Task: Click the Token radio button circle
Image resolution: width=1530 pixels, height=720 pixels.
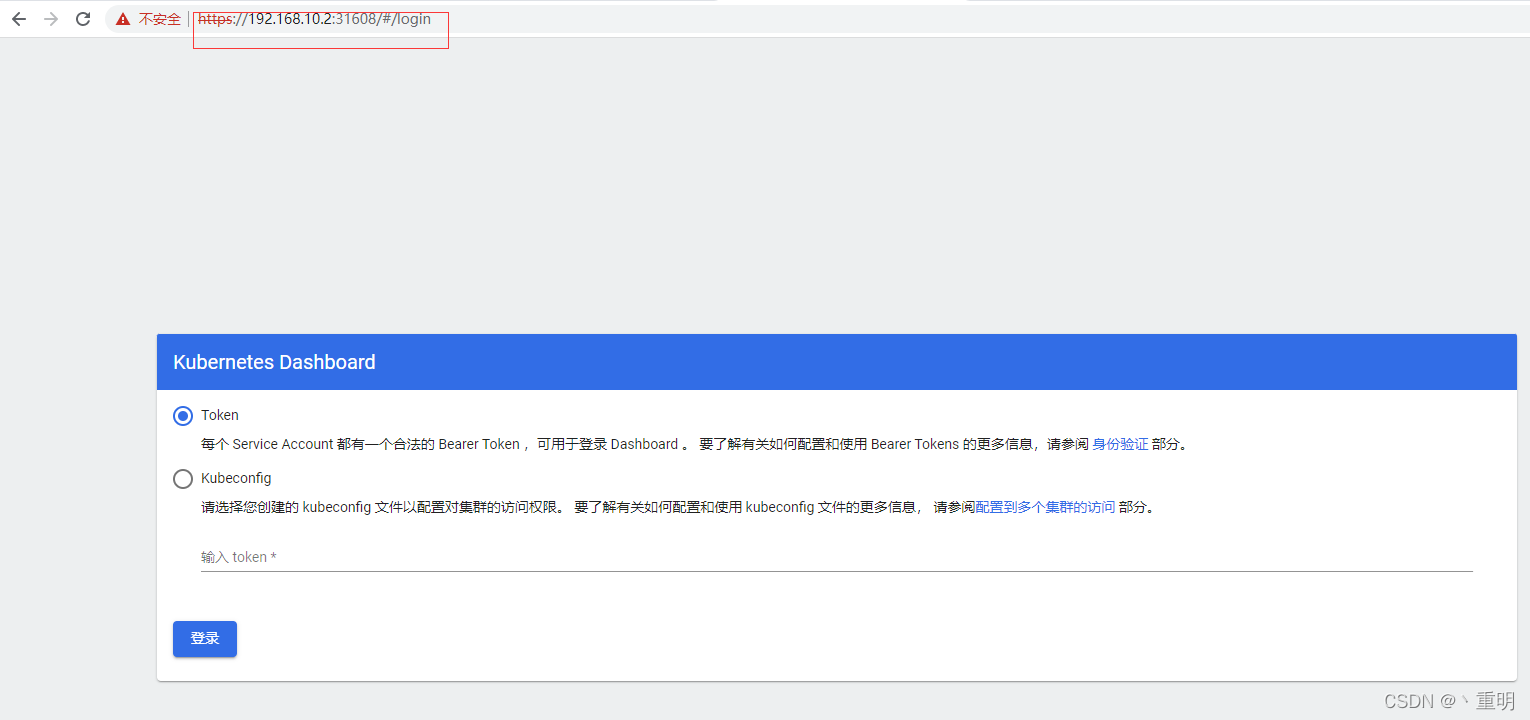Action: point(182,415)
